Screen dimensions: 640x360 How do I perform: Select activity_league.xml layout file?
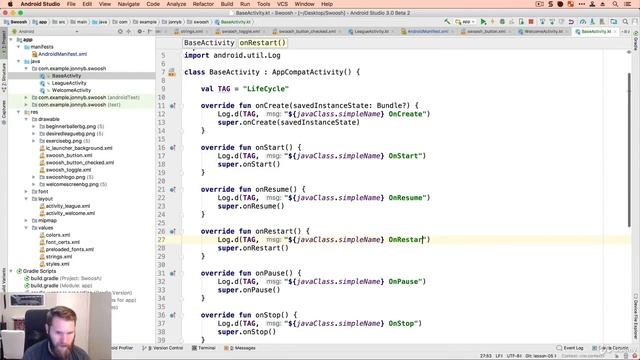(x=68, y=206)
